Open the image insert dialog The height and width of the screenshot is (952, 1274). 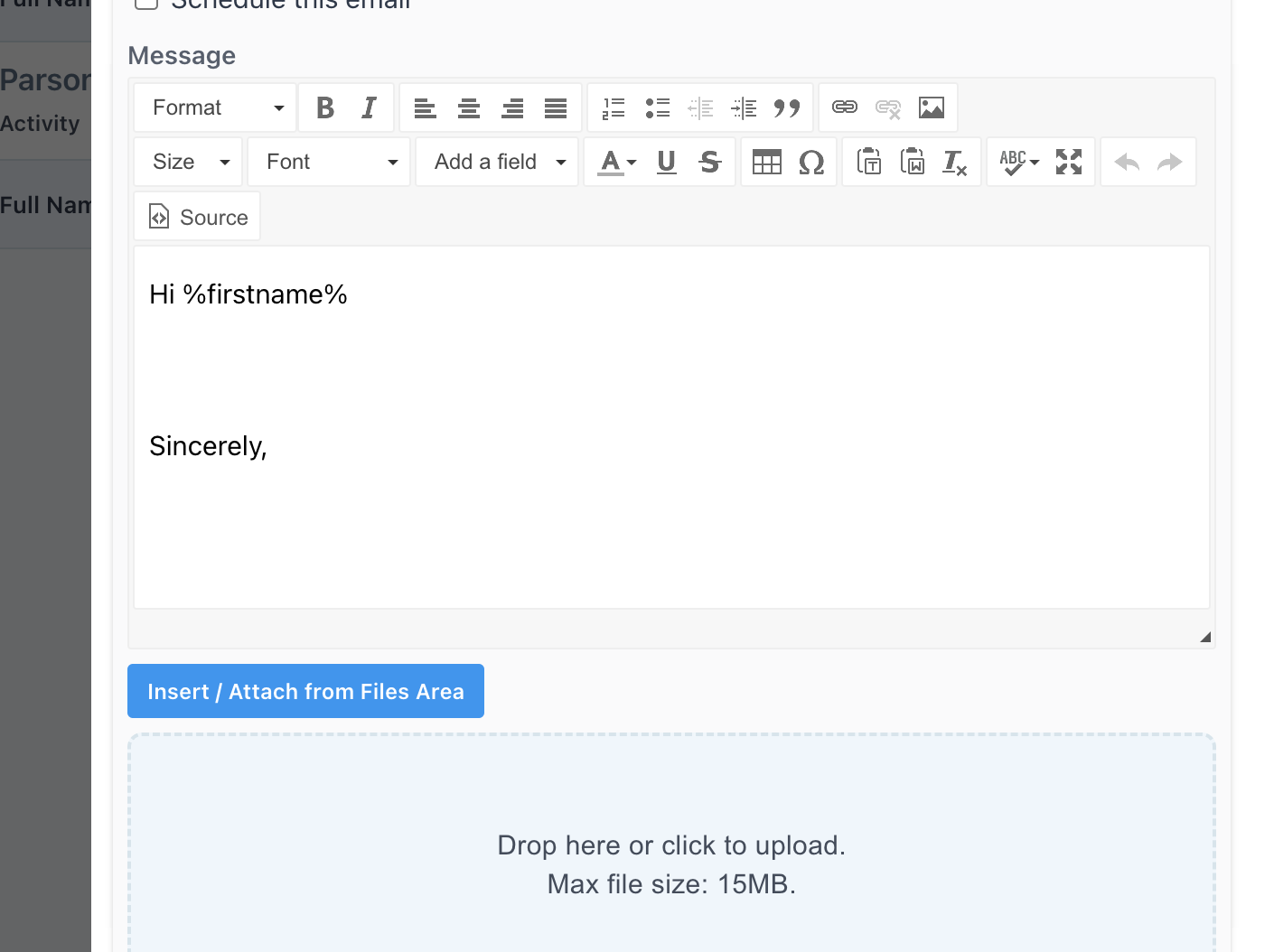932,107
